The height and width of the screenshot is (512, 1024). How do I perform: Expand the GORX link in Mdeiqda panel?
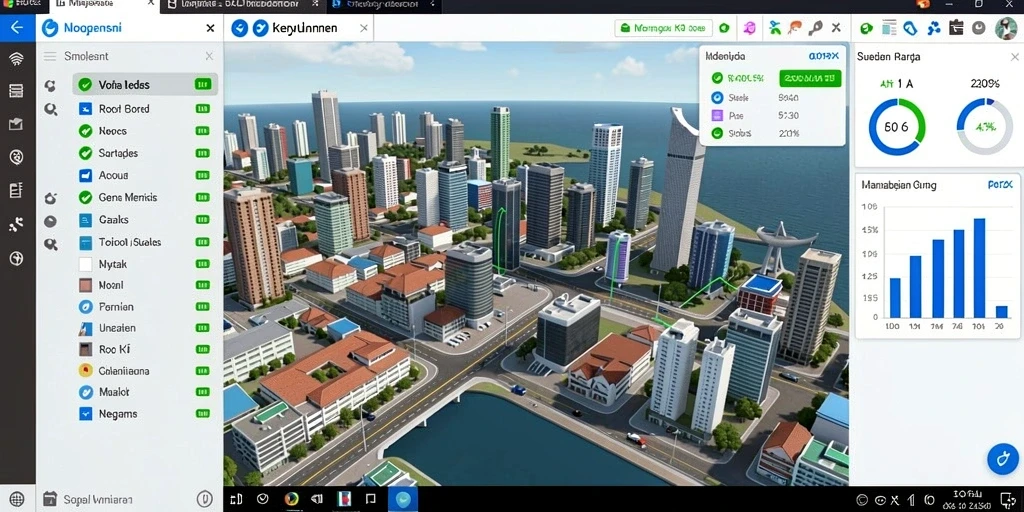tap(824, 57)
